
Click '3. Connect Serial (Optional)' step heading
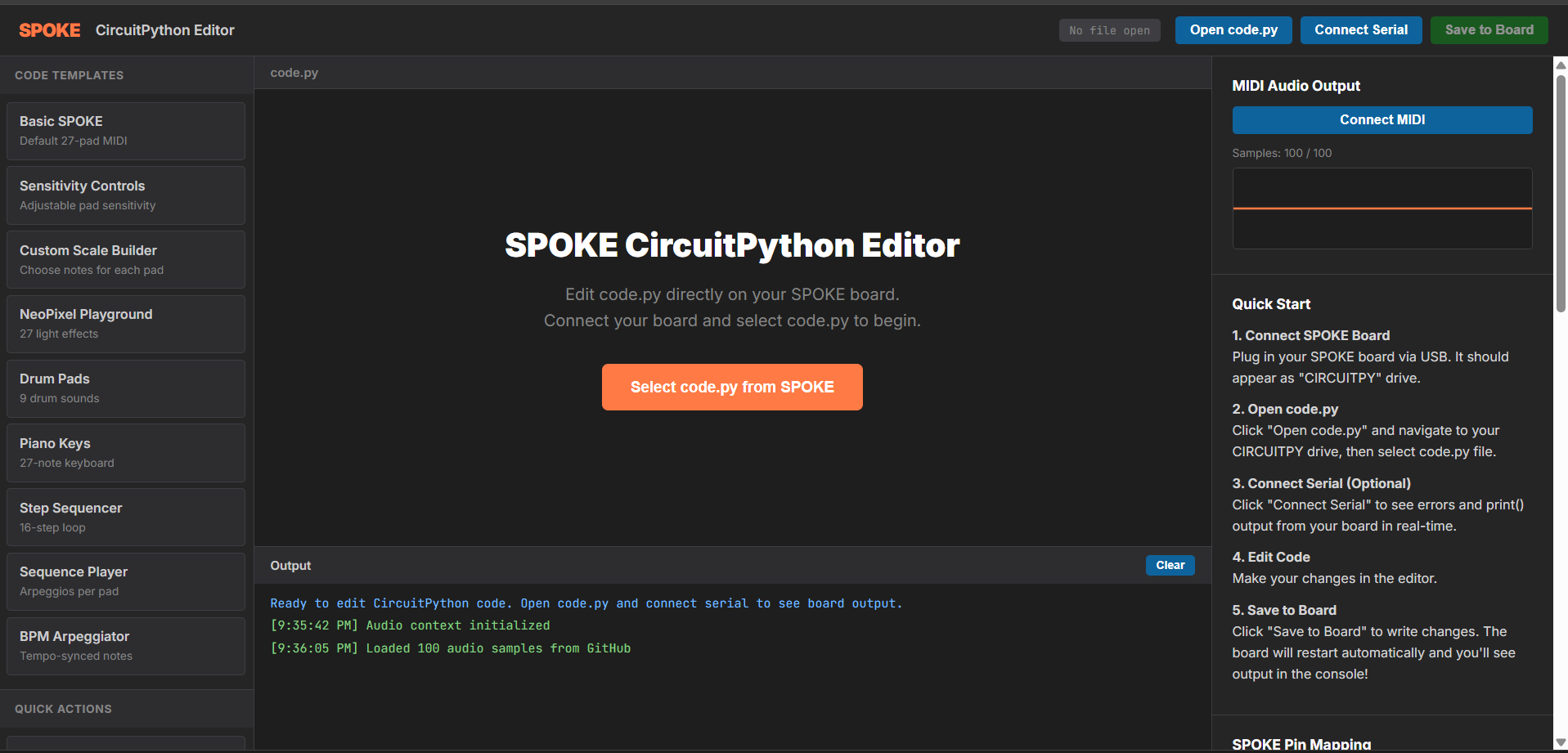tap(1322, 483)
